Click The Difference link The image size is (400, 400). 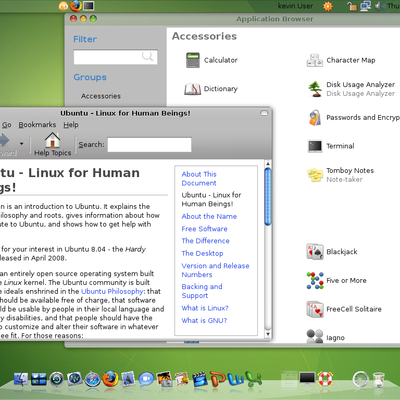[205, 241]
